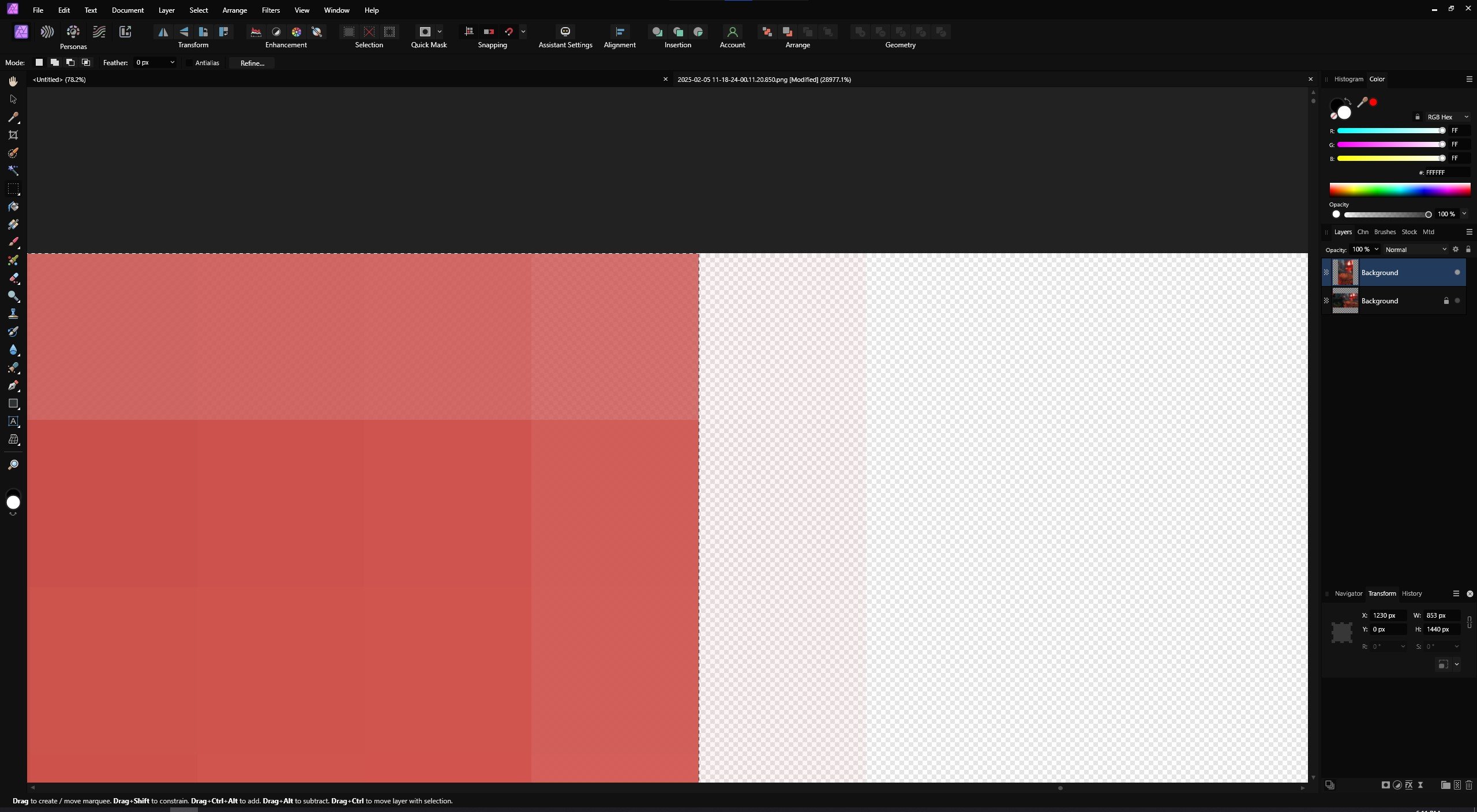The image size is (1477, 812).
Task: Toggle Snapping magnet icon
Action: [x=509, y=32]
